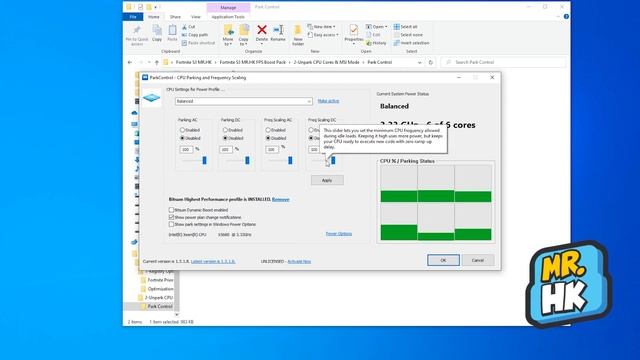Click the Invert selection icon
The image size is (640, 360).
(x=396, y=43)
